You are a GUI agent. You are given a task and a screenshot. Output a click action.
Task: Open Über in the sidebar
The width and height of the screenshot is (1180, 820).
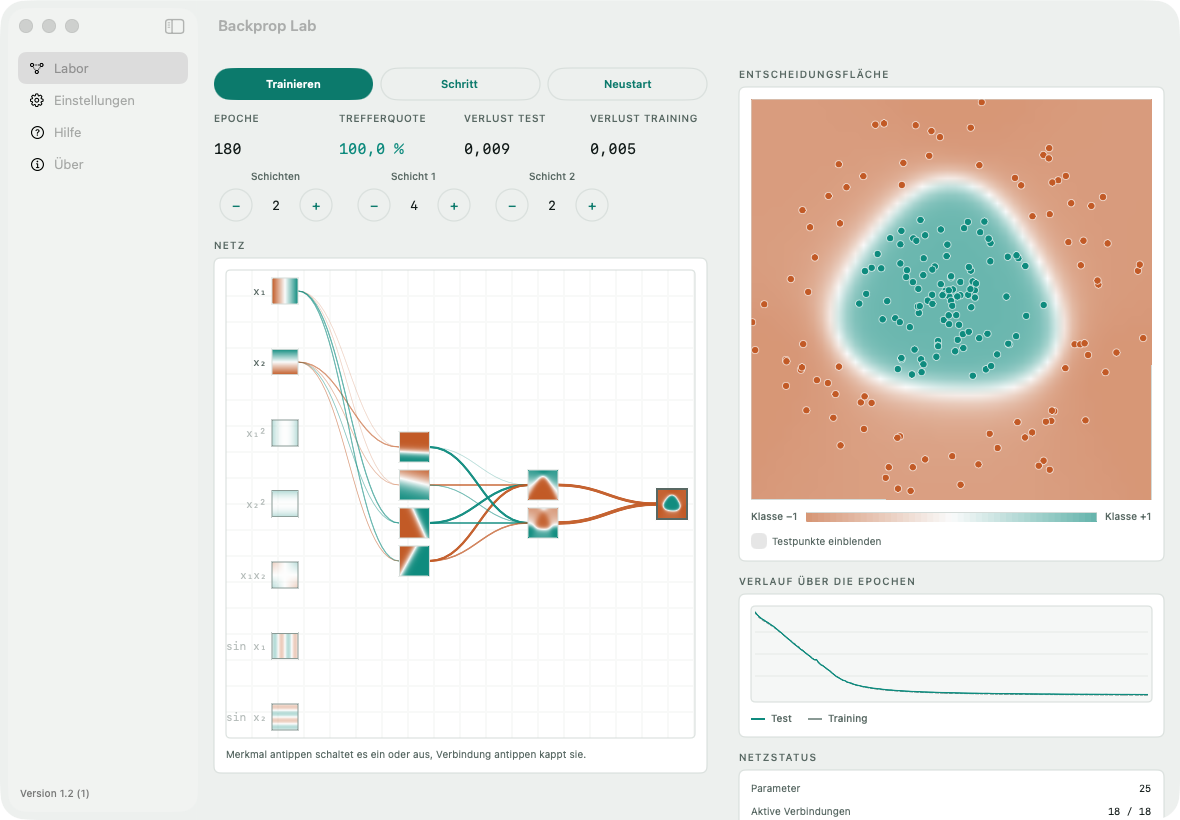pyautogui.click(x=103, y=164)
